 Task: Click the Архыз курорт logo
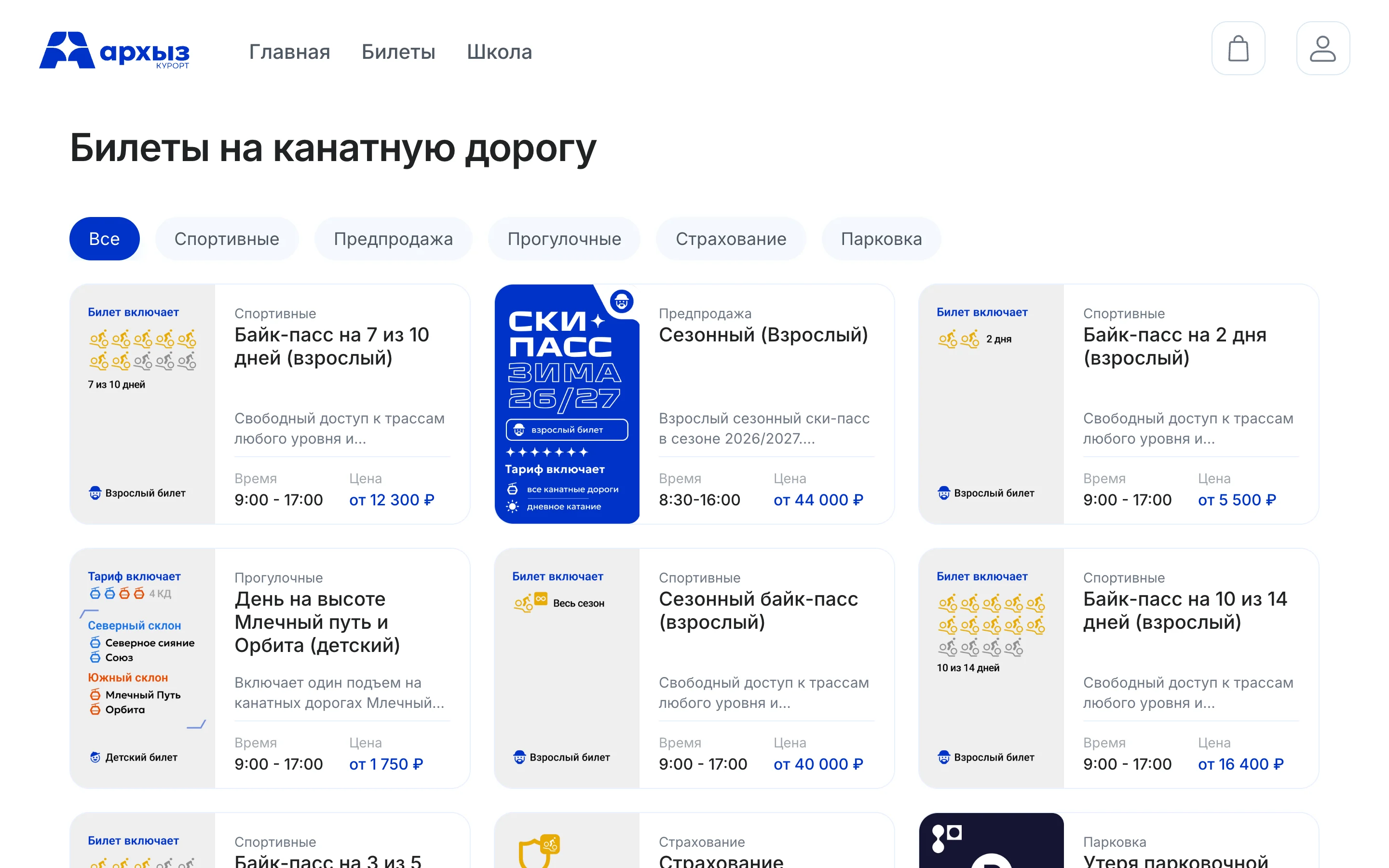(x=114, y=51)
